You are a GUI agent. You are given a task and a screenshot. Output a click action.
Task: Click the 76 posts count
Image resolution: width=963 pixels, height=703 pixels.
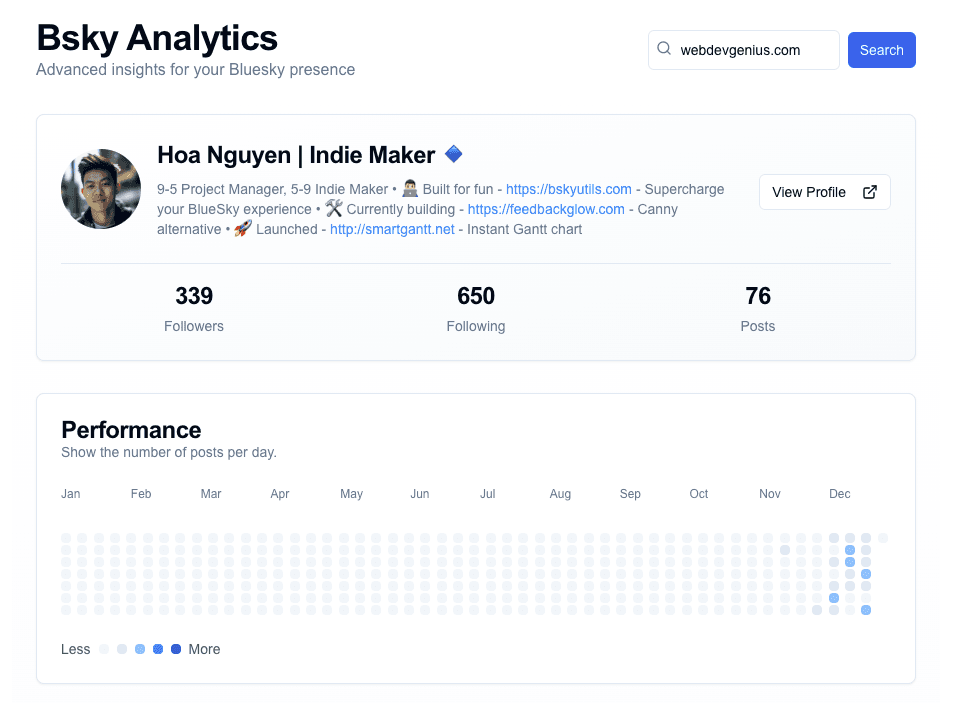click(x=758, y=296)
